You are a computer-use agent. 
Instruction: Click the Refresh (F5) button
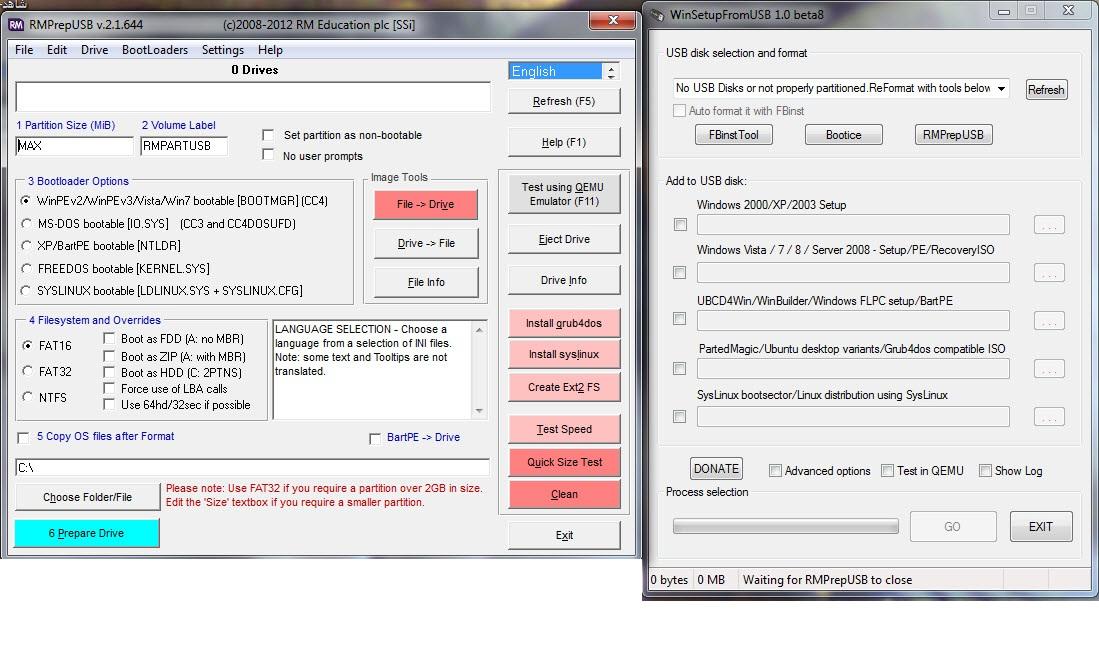(564, 101)
